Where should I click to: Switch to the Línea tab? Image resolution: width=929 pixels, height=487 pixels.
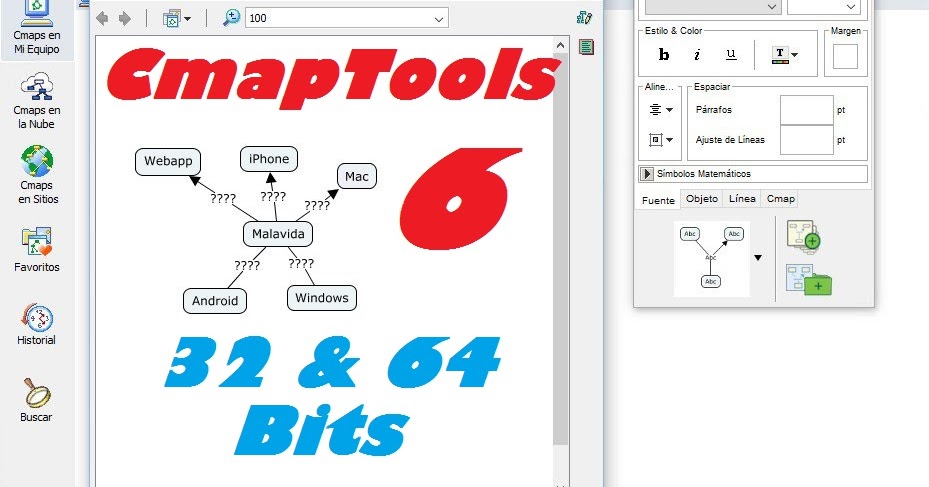pyautogui.click(x=742, y=199)
